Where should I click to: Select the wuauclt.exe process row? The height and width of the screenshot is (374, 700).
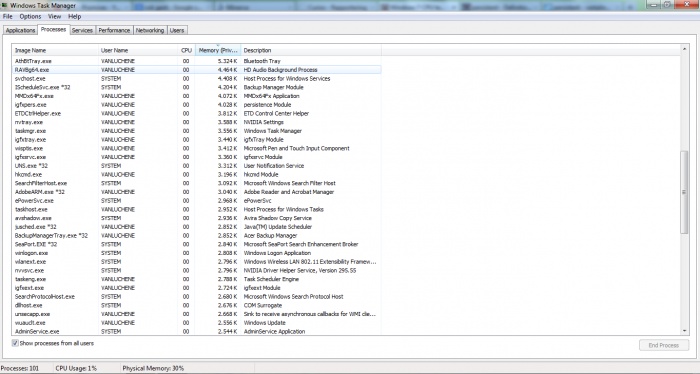[x=197, y=323]
